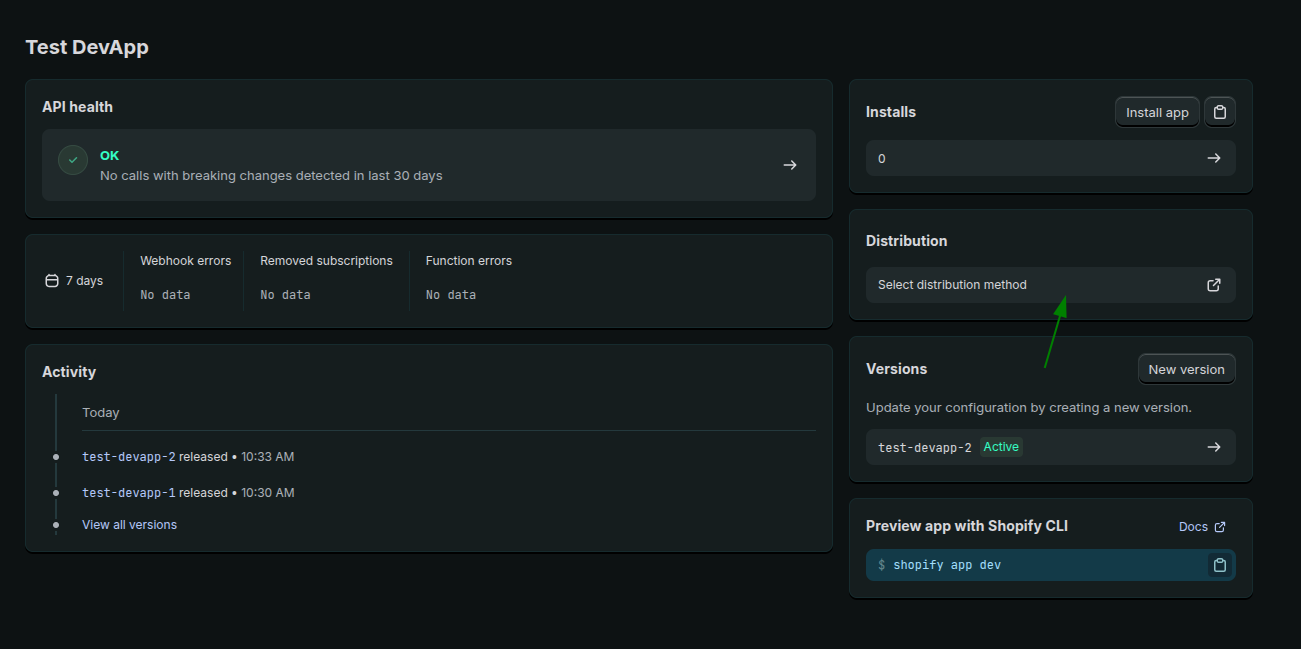Click the Function errors stat
This screenshot has height=649, width=1301.
point(468,260)
